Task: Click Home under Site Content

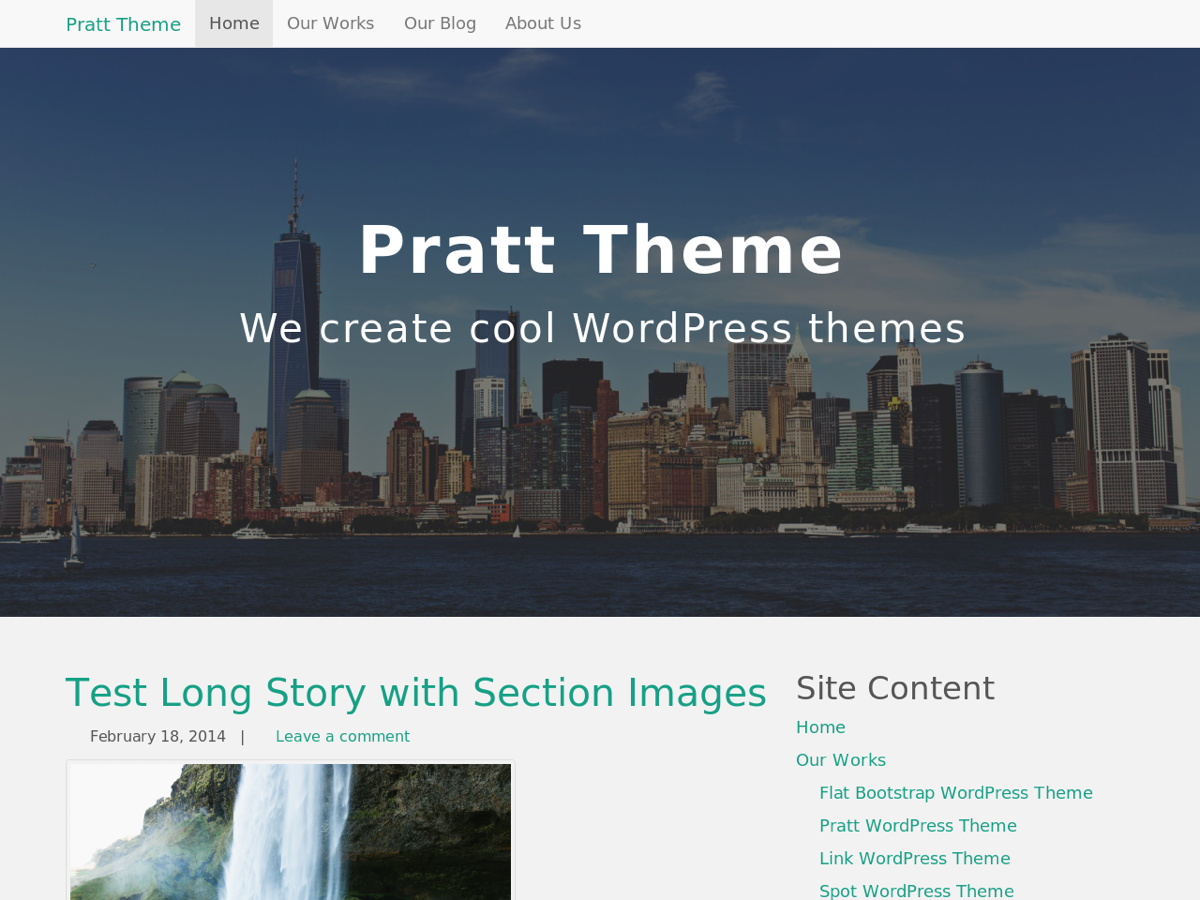Action: tap(820, 727)
